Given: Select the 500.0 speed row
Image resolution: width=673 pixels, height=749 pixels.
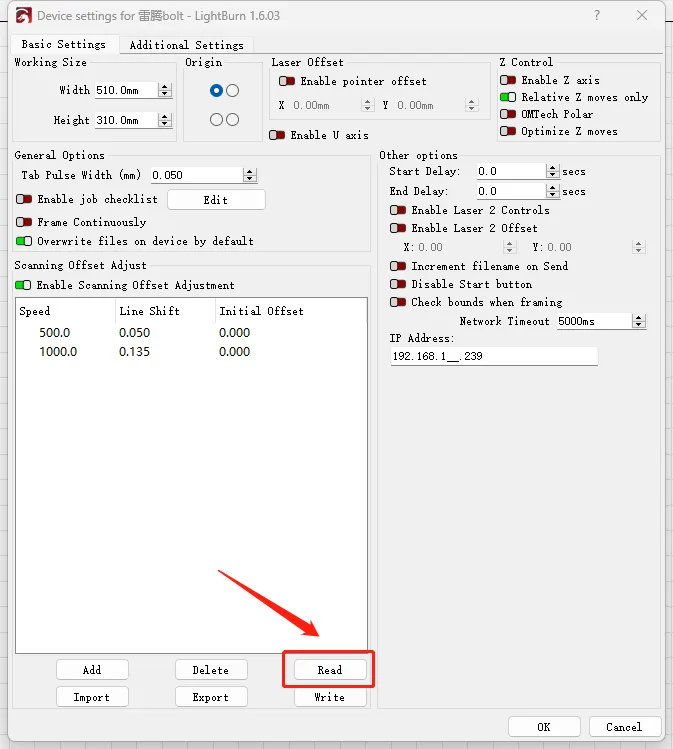Looking at the screenshot, I should tap(191, 332).
